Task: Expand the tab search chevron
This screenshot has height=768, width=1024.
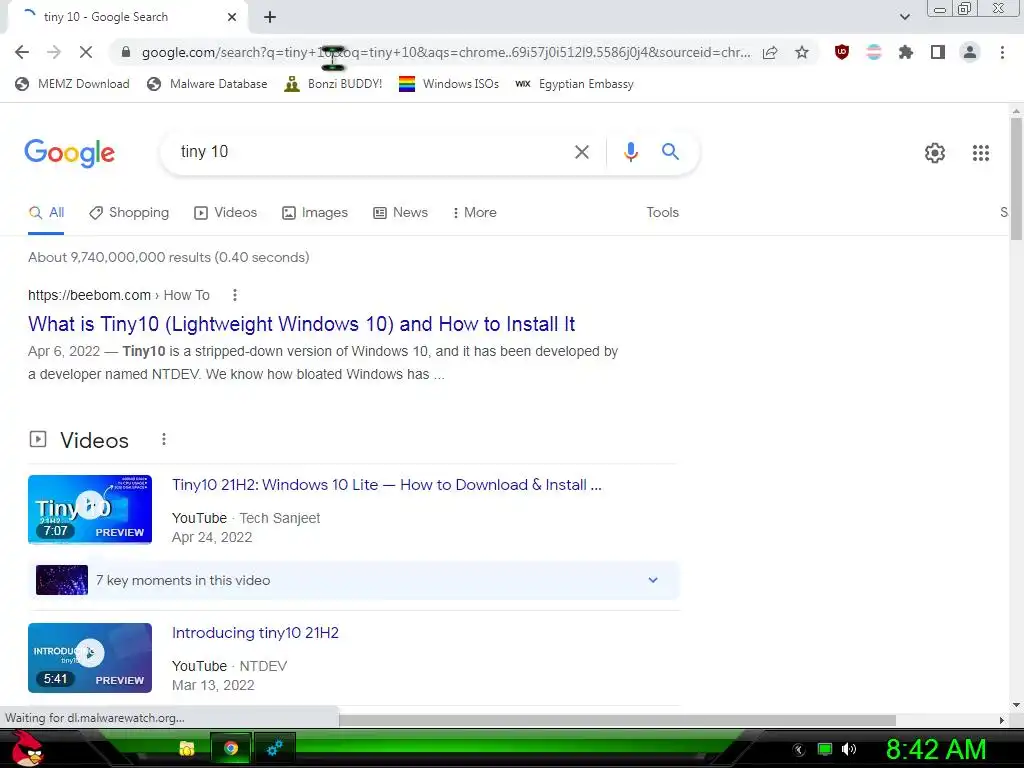Action: pyautogui.click(x=904, y=17)
